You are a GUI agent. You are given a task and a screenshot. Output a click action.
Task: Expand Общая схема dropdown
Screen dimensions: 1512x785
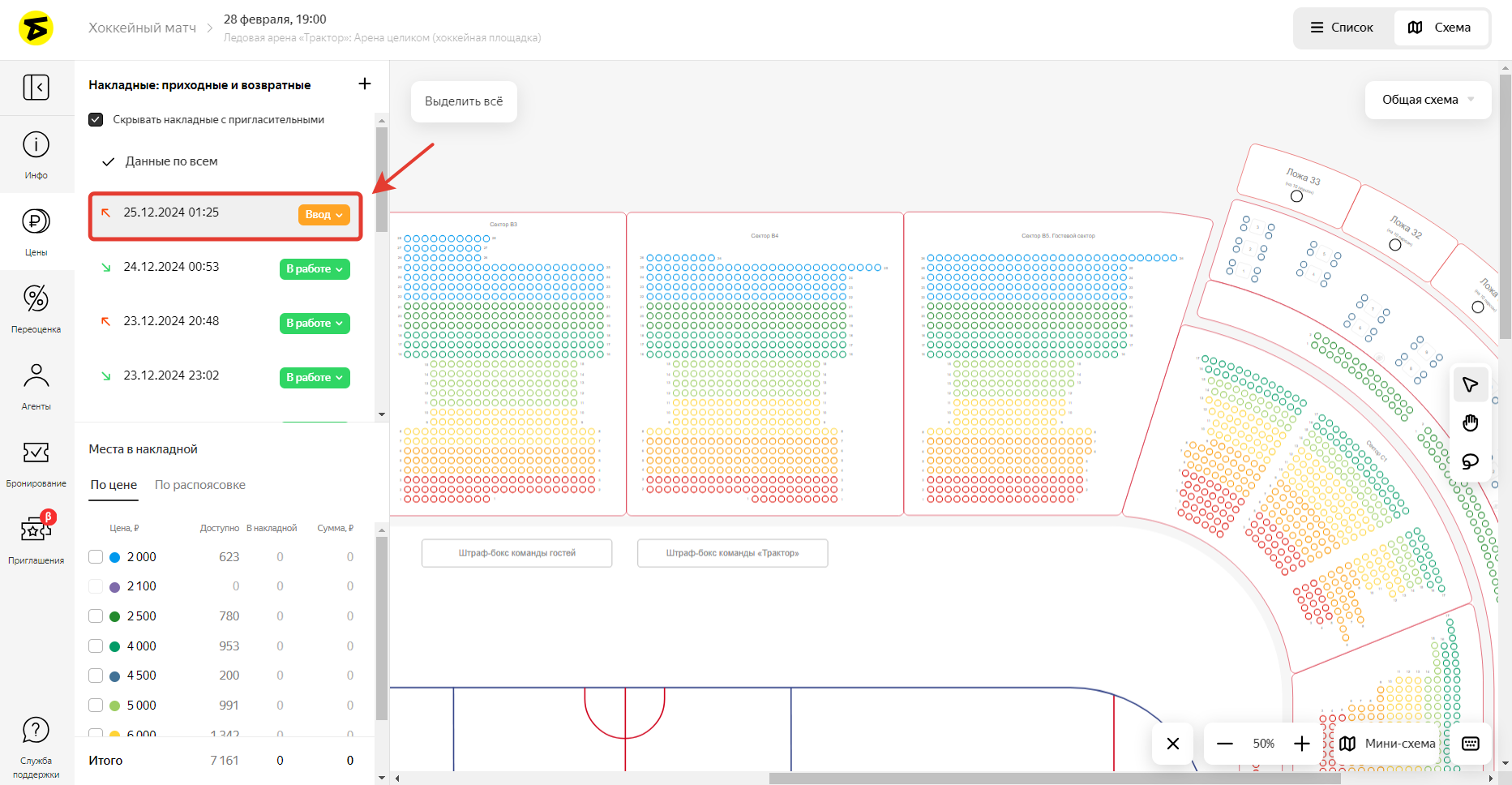1428,100
